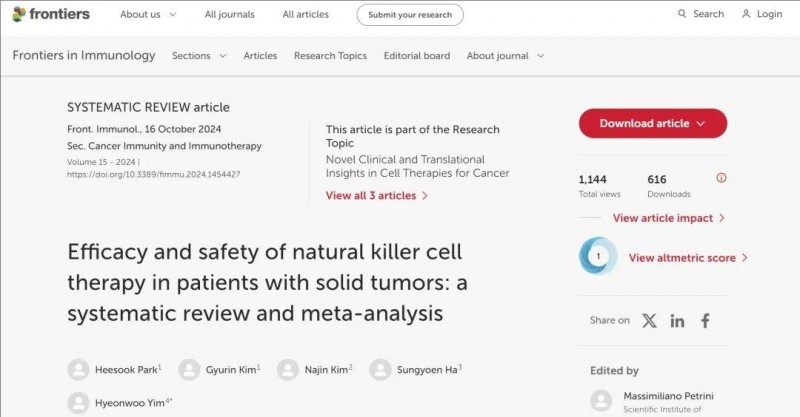Open Gyurin Kim's author avatar
800x417 pixels.
[189, 370]
